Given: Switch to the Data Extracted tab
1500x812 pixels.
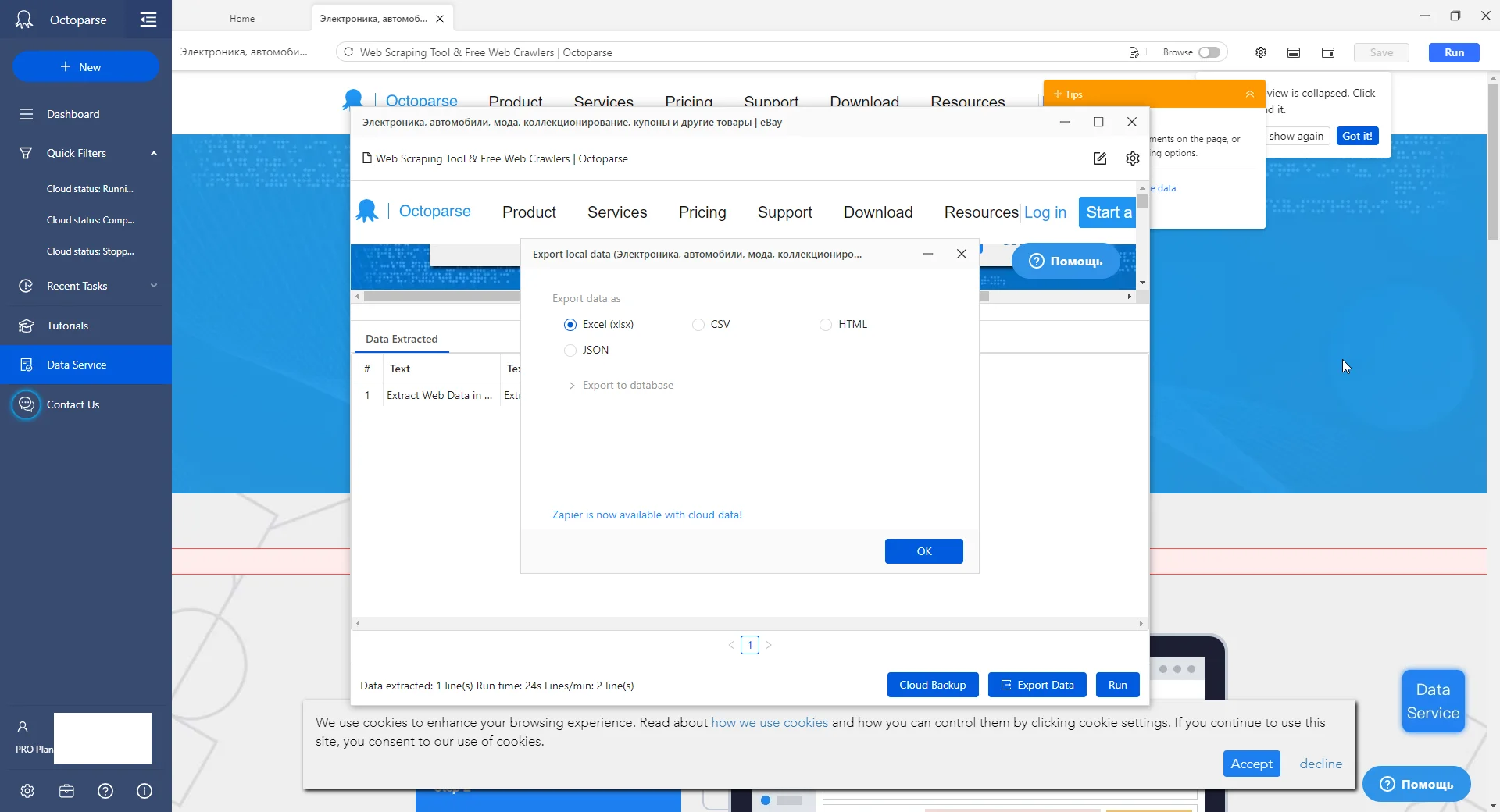Looking at the screenshot, I should click(x=402, y=339).
